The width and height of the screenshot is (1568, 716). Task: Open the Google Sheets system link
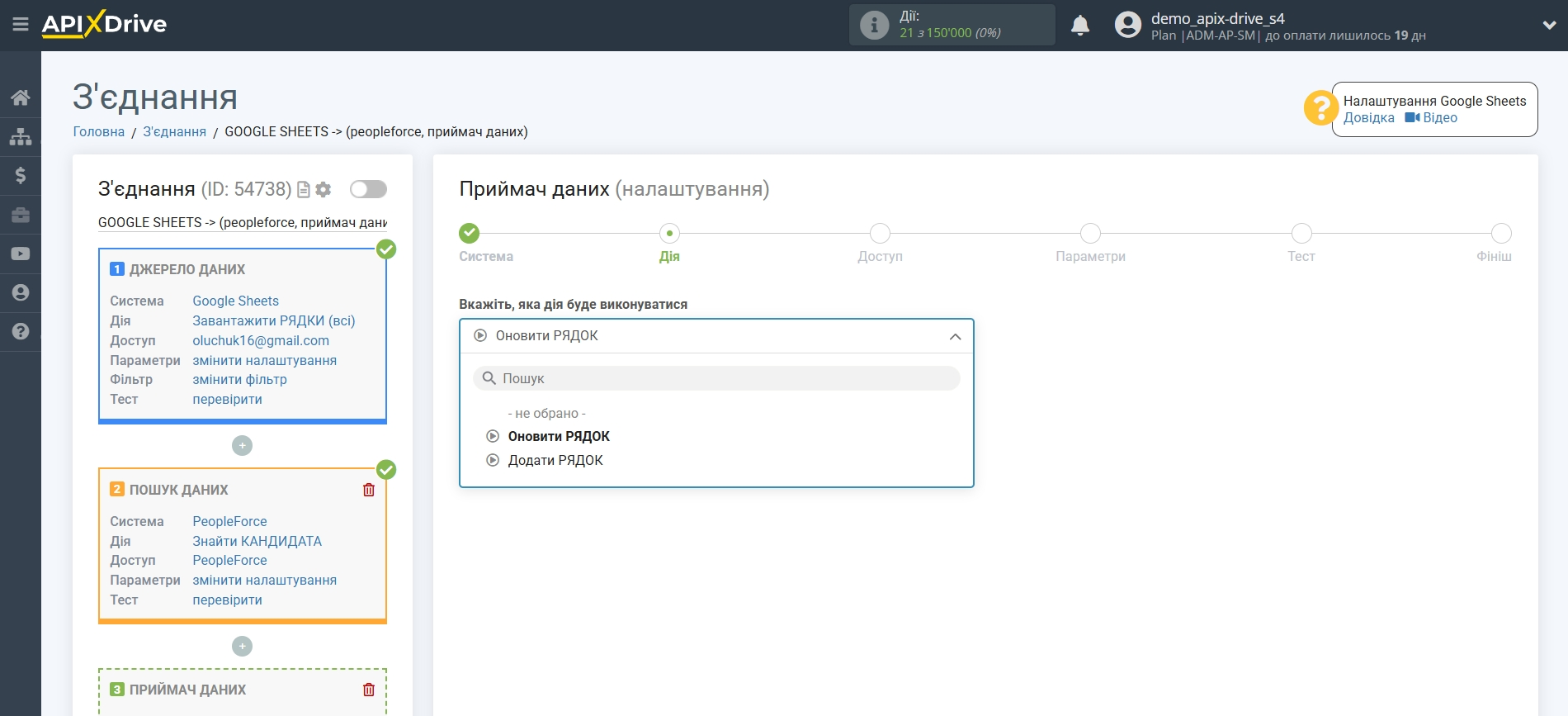coord(236,301)
